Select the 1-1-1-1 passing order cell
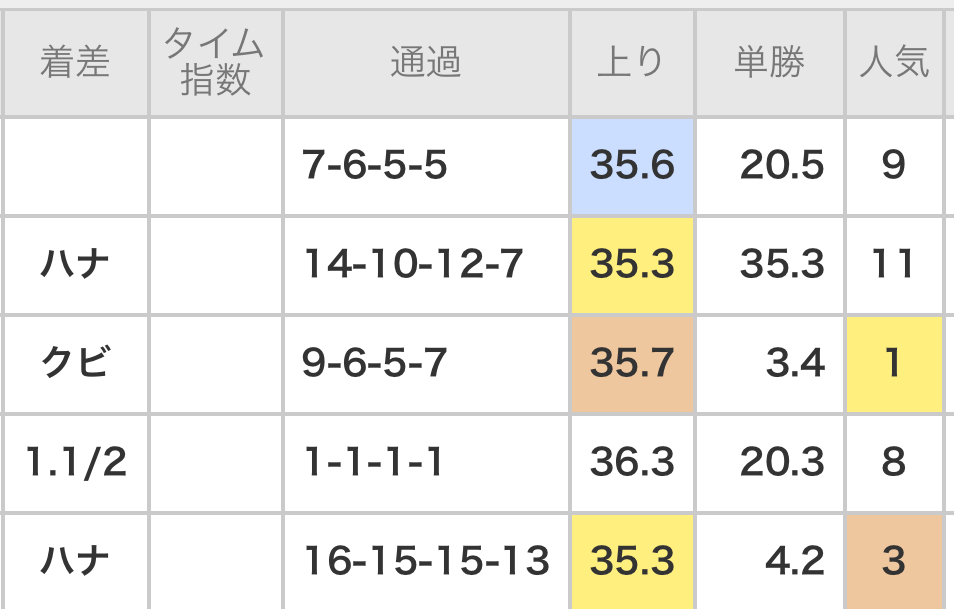The height and width of the screenshot is (609, 954). coord(373,463)
